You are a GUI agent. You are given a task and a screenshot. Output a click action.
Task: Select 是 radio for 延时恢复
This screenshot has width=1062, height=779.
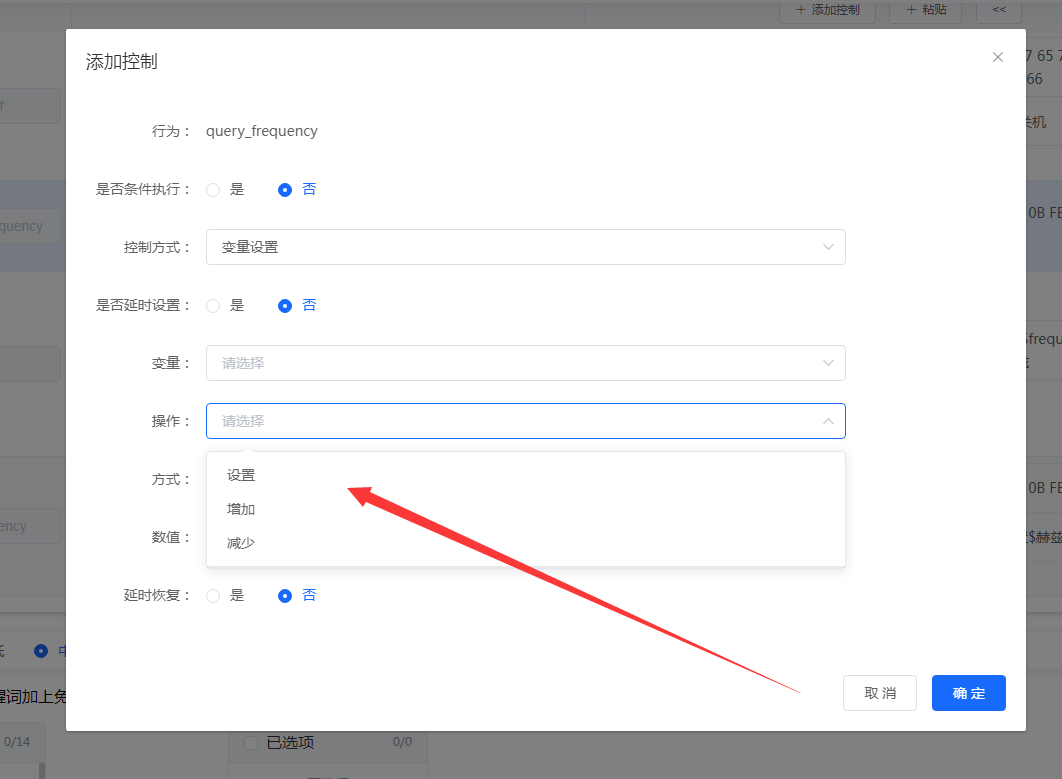[x=212, y=595]
